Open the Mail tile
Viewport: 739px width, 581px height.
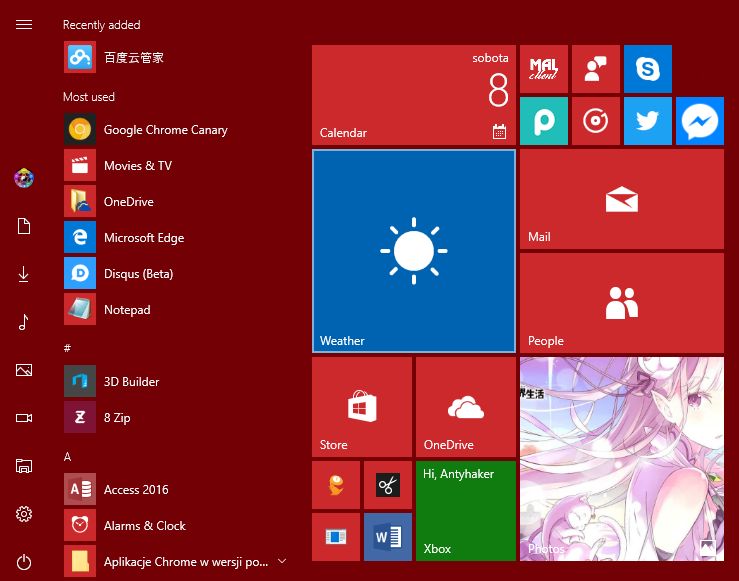[622, 199]
